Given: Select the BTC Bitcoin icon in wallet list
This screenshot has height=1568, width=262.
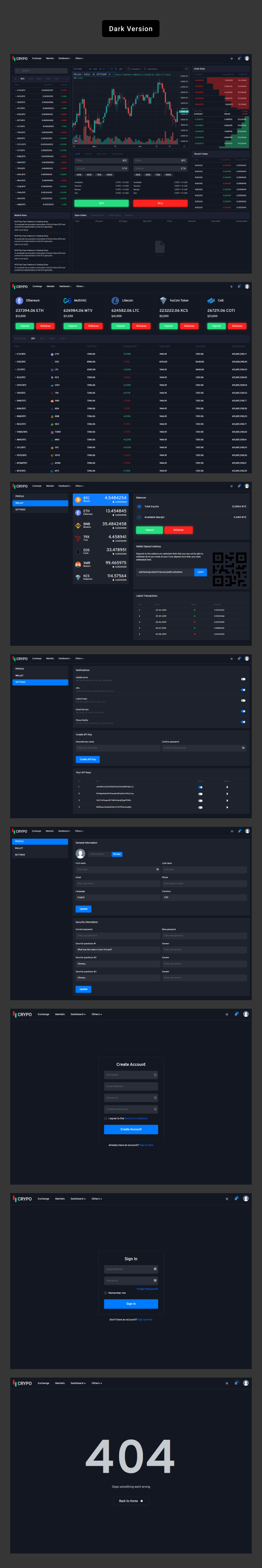Looking at the screenshot, I should tap(78, 499).
